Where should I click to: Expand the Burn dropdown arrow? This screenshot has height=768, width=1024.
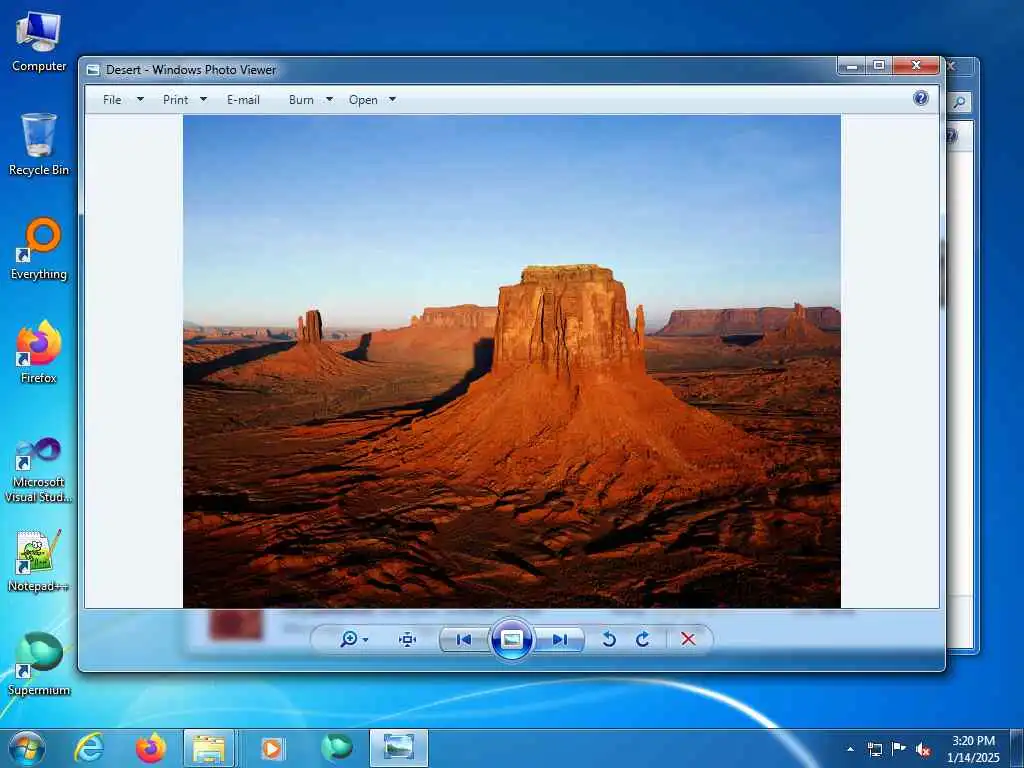(329, 99)
